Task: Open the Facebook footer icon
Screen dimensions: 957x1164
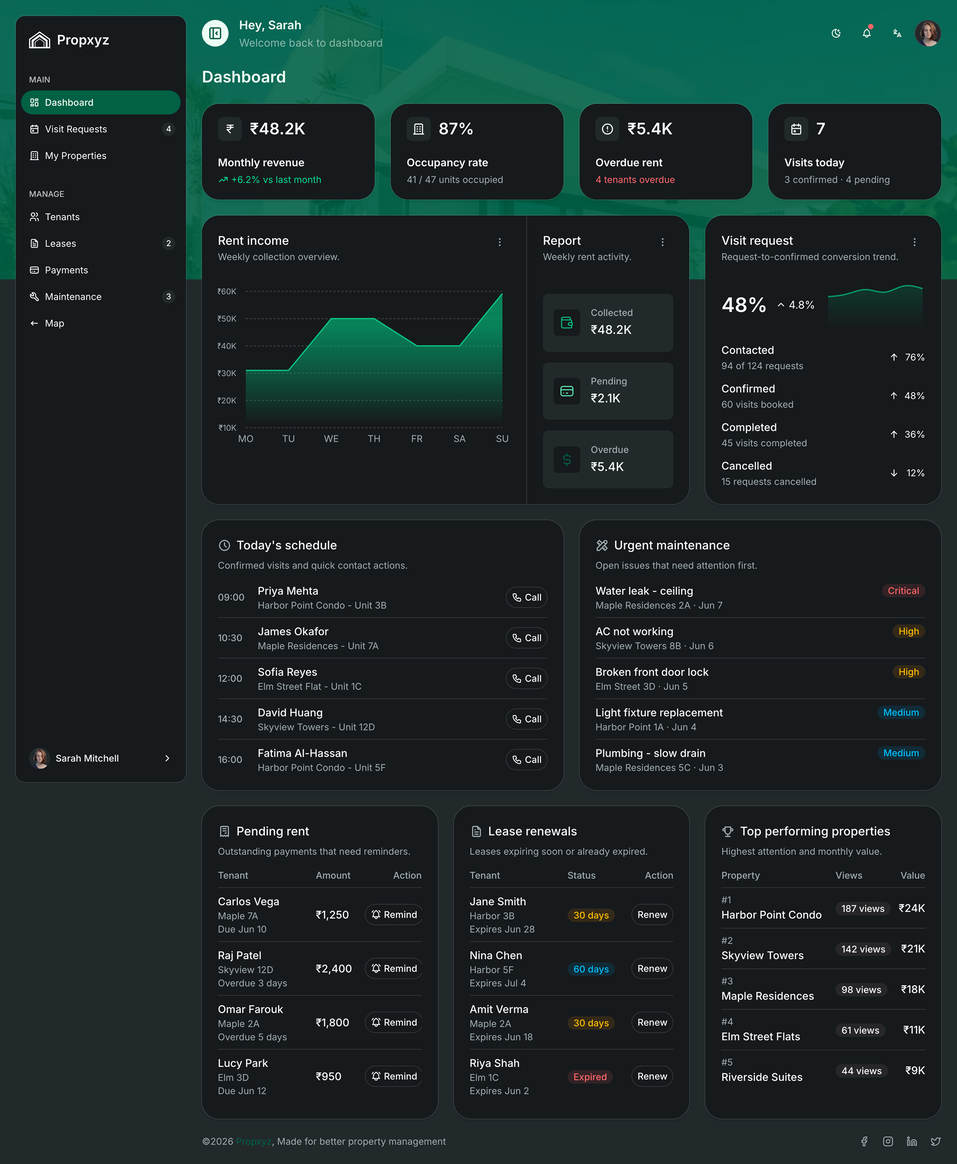Action: (x=864, y=1142)
